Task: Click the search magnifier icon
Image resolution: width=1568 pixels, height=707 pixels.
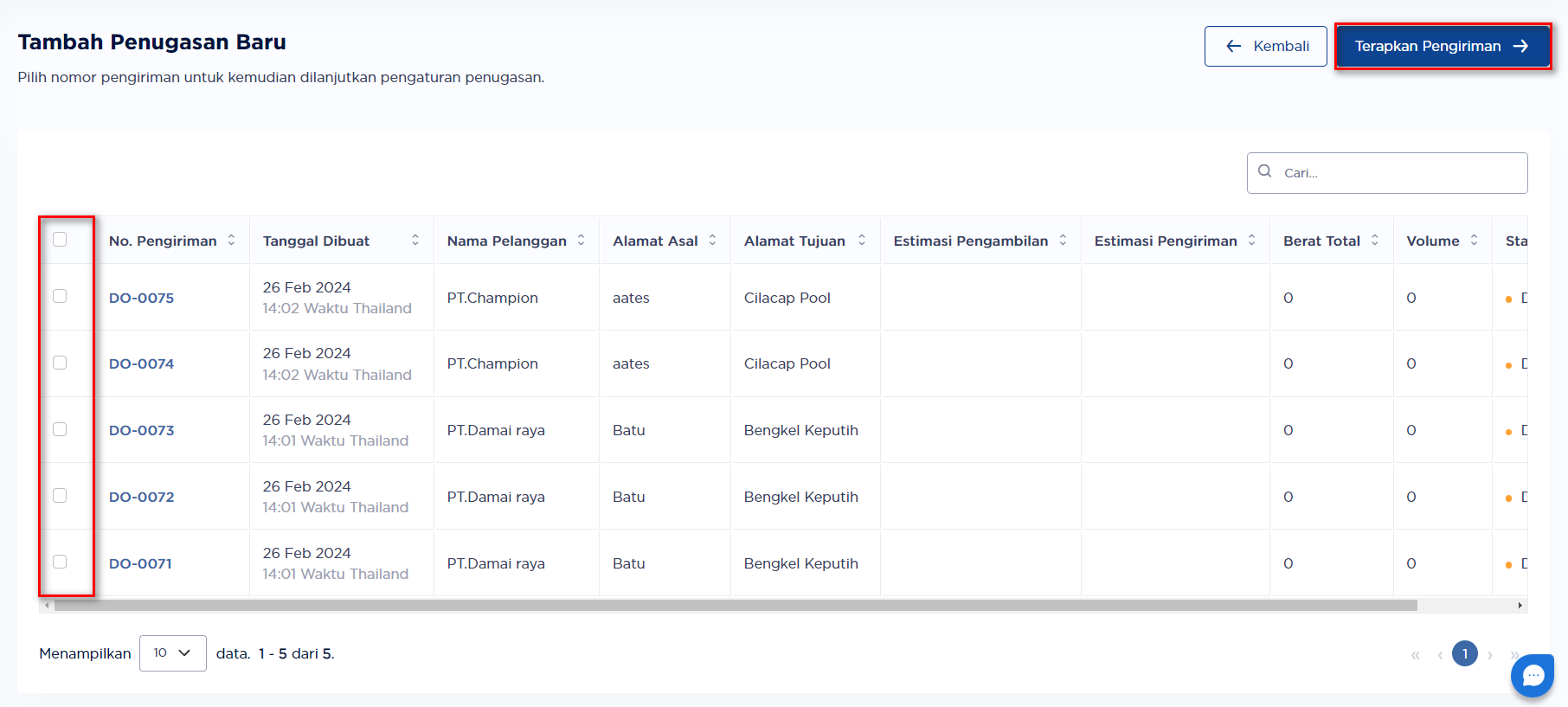Action: (1265, 171)
